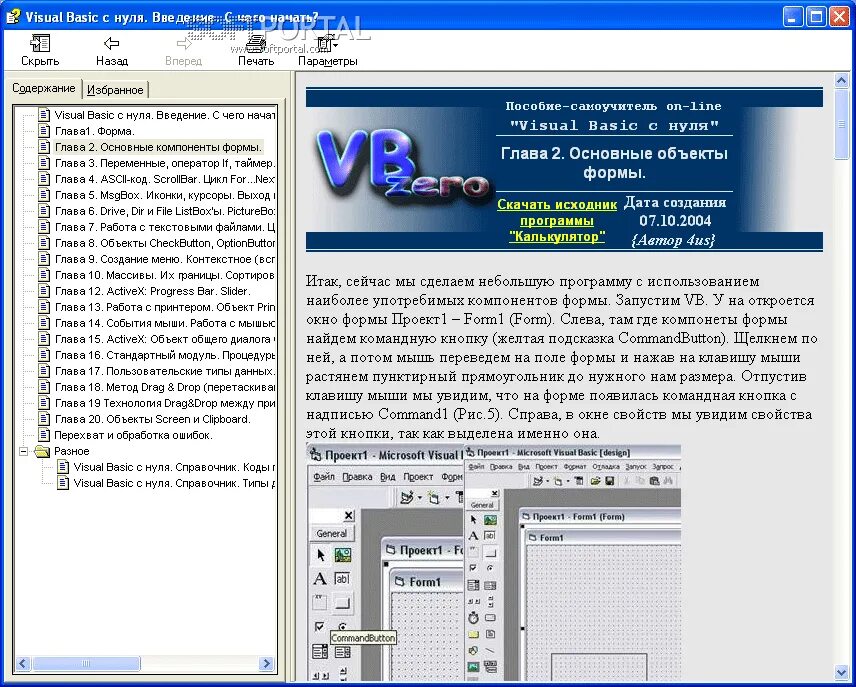This screenshot has width=856, height=687.
Task: Switch to the Содержание tab
Action: [44, 88]
